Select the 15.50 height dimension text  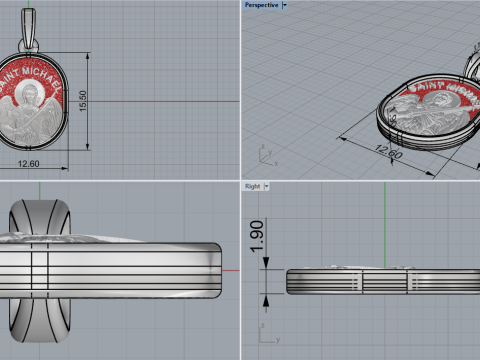(x=83, y=101)
